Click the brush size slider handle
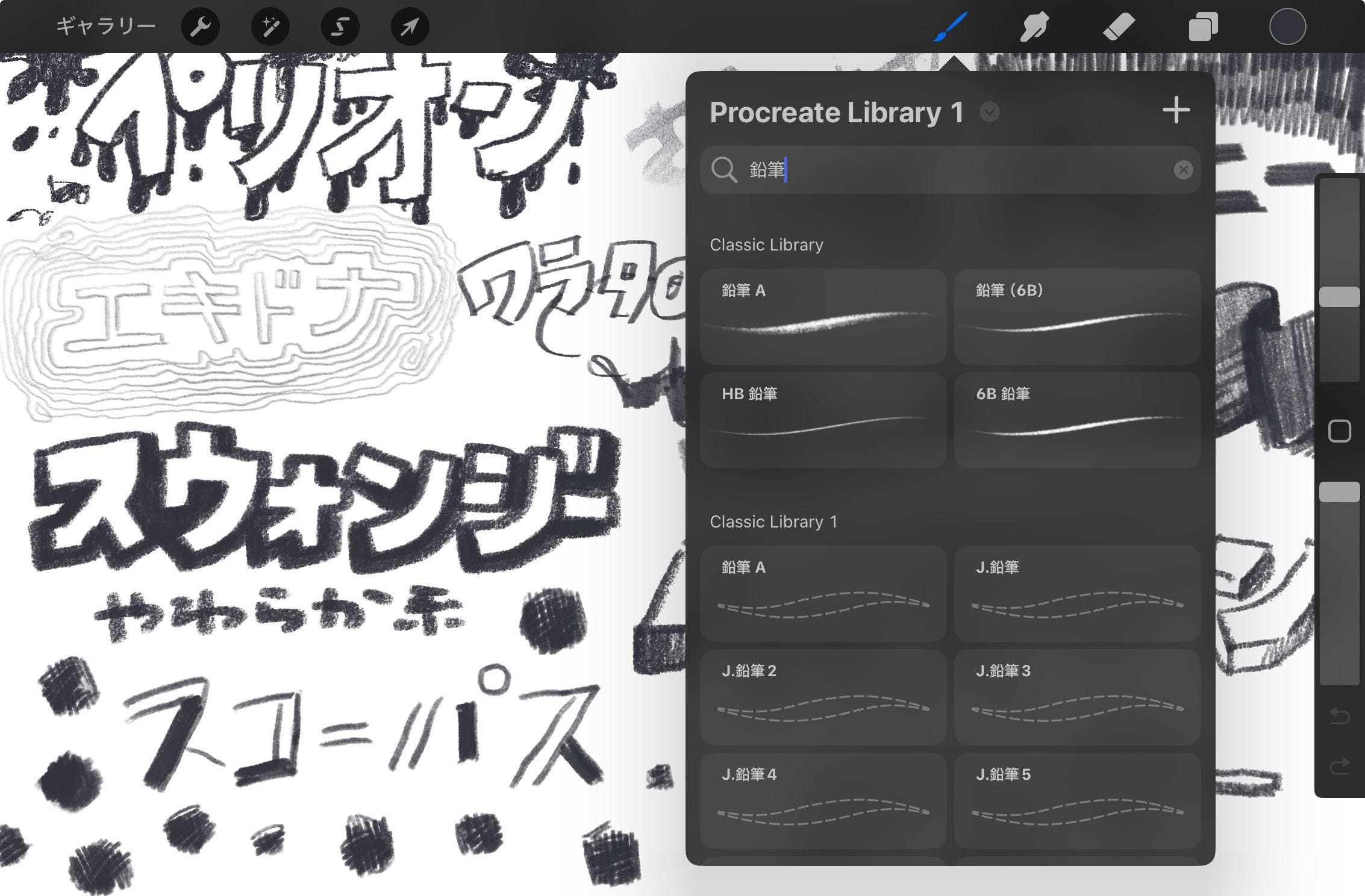The height and width of the screenshot is (896, 1365). click(x=1339, y=297)
